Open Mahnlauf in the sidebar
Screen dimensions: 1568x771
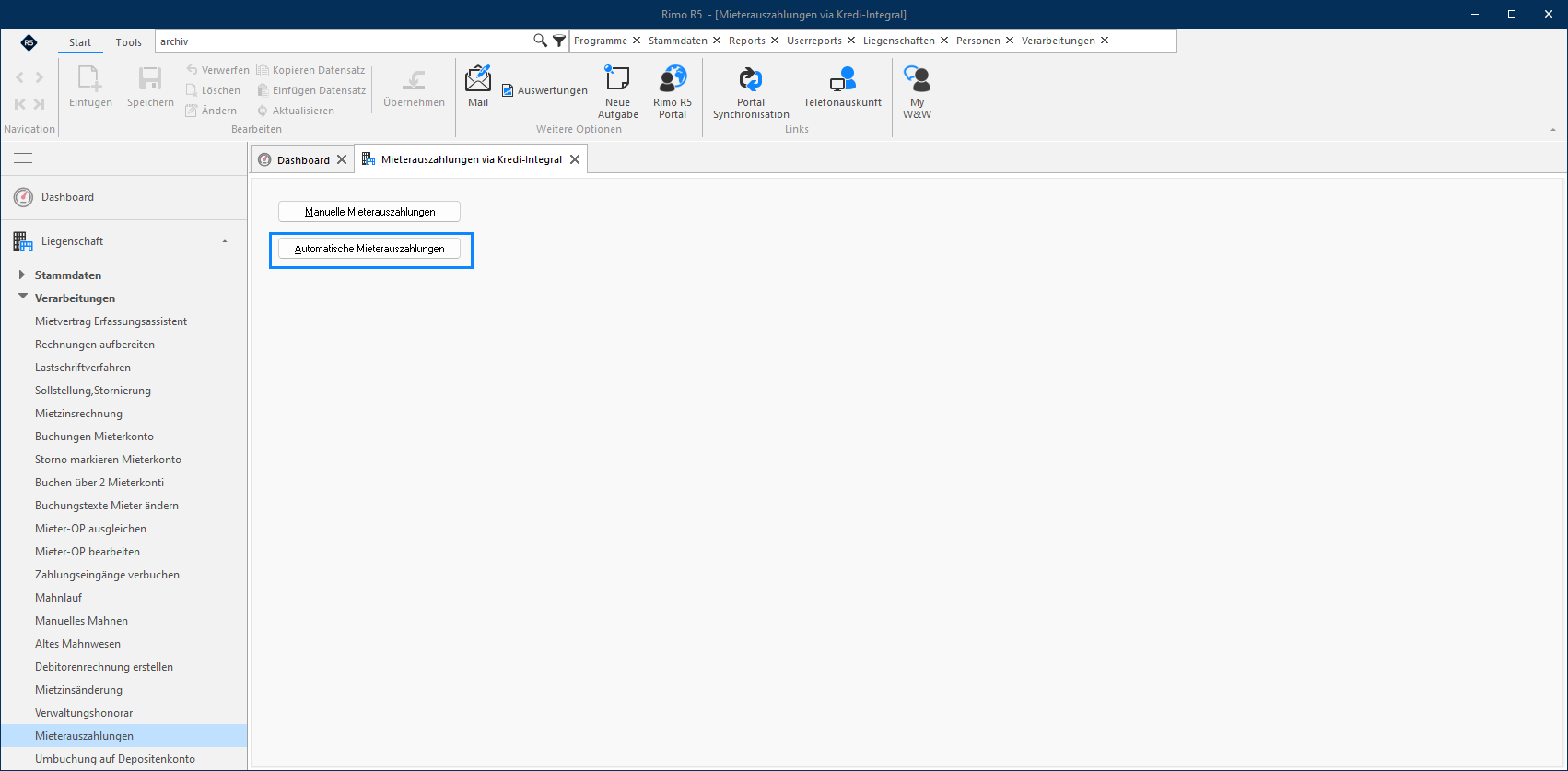(x=58, y=597)
